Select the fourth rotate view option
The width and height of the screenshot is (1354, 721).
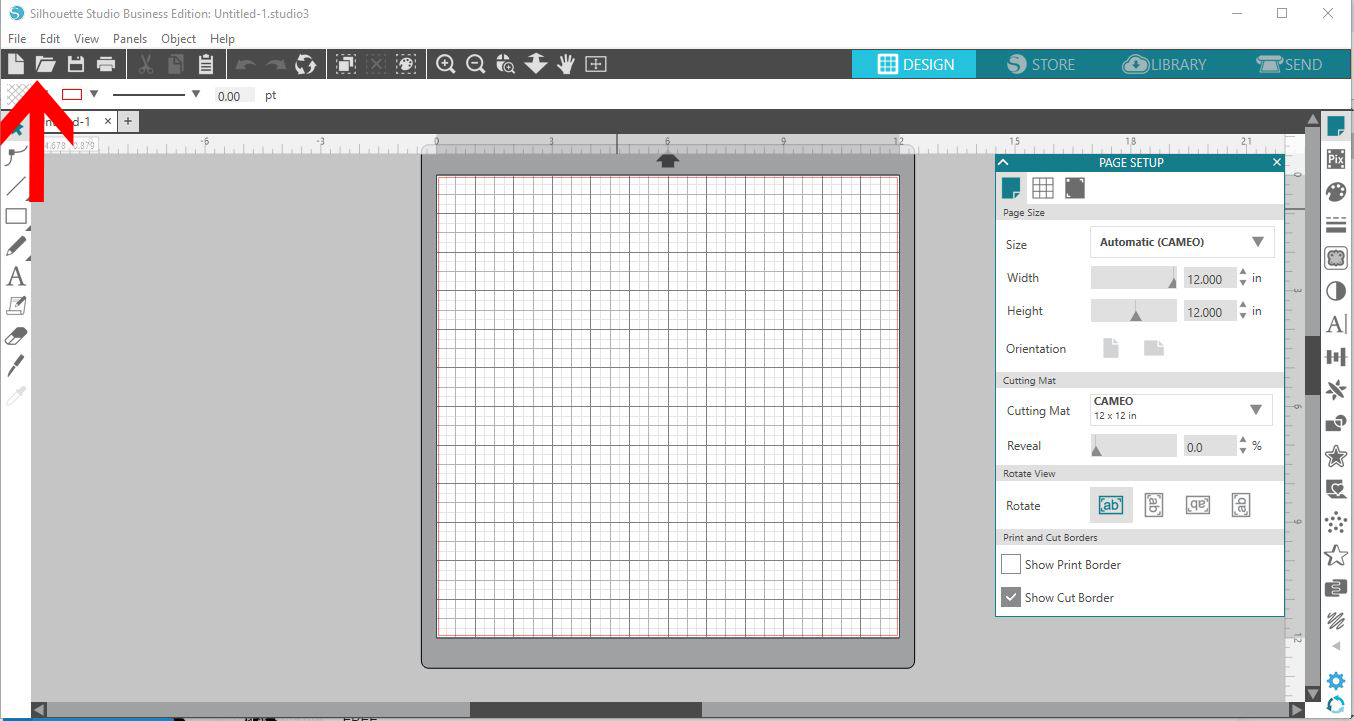(x=1241, y=505)
